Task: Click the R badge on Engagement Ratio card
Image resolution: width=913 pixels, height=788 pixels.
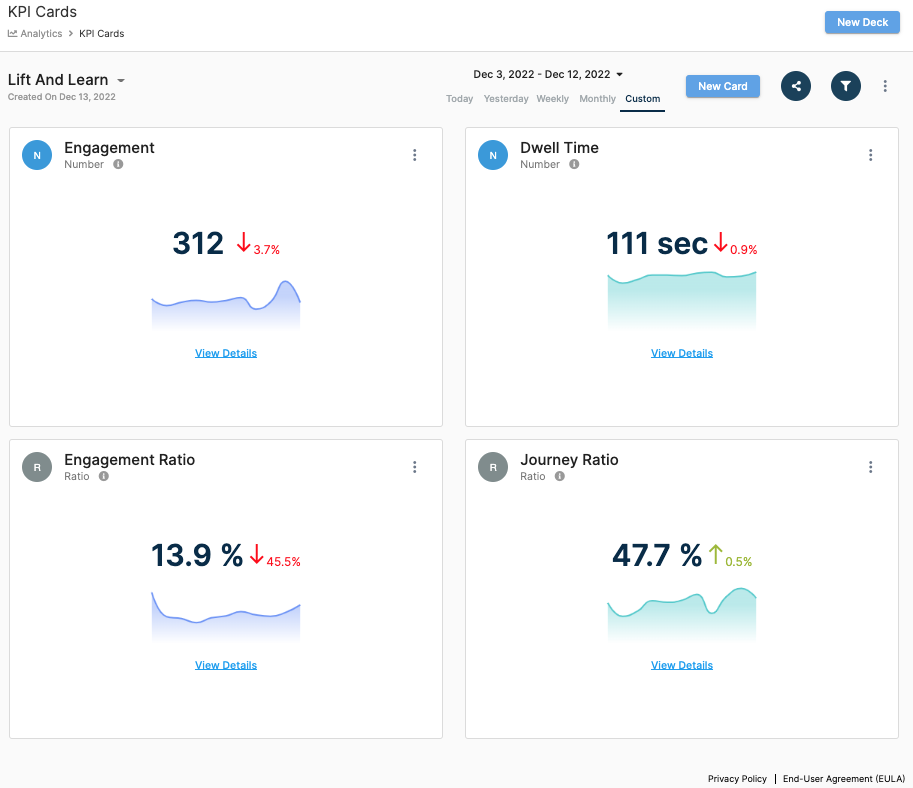Action: pos(37,467)
